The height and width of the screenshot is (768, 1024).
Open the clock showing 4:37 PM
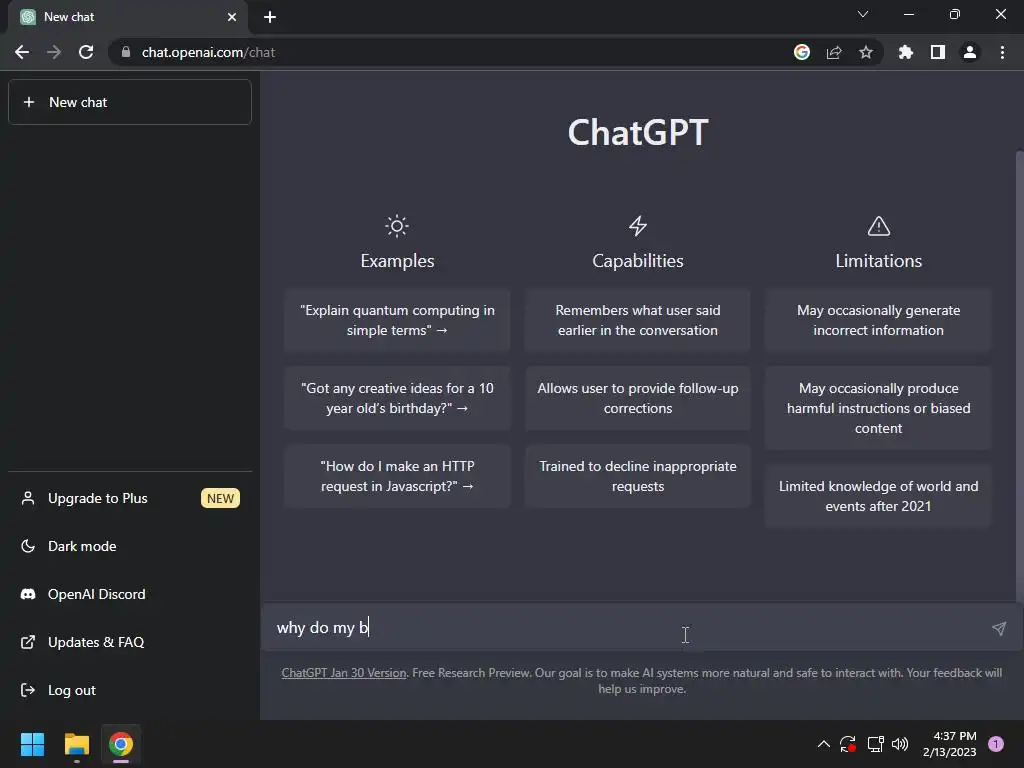950,744
